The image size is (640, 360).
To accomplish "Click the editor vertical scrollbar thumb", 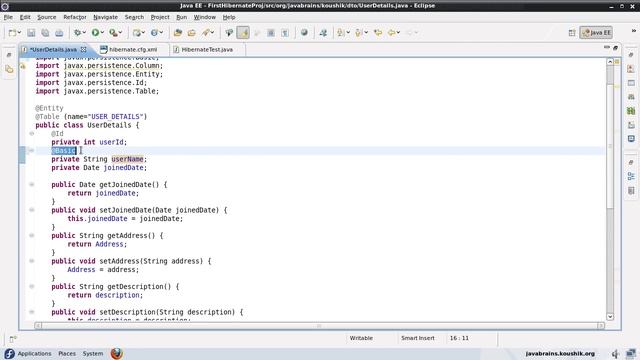I will pos(610,147).
